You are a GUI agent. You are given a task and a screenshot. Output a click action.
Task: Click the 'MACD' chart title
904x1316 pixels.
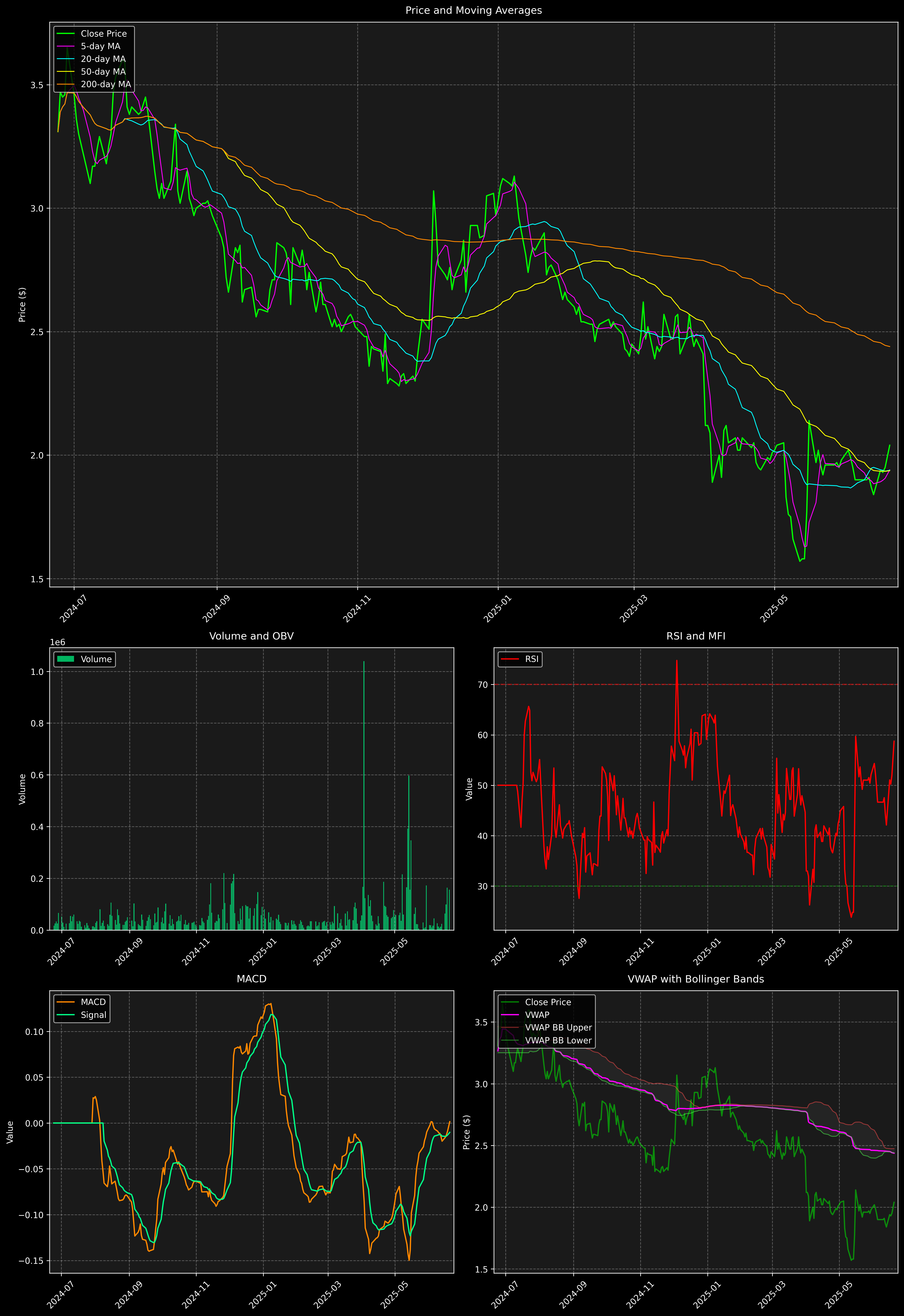coord(252,979)
